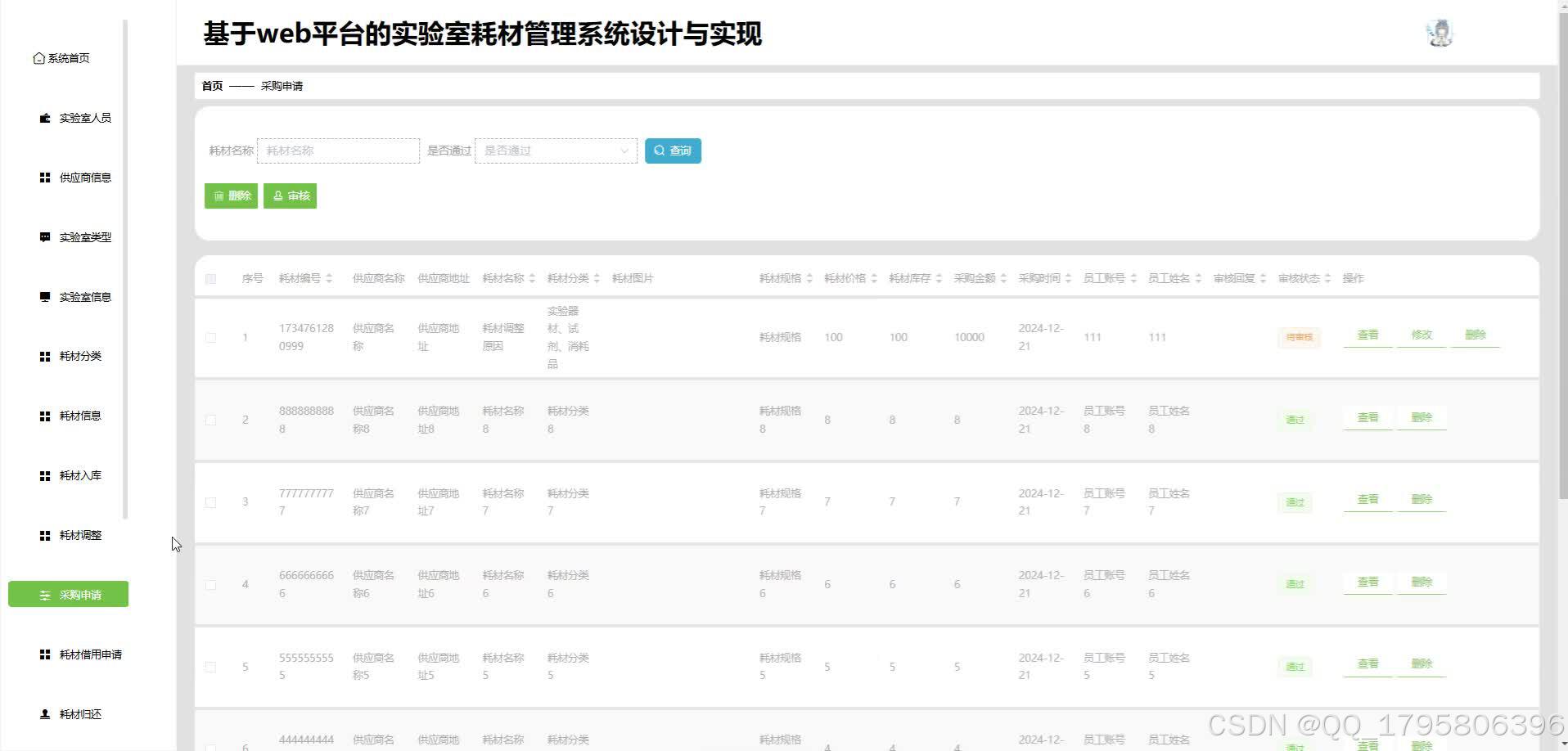Viewport: 1568px width, 751px height.
Task: Click the 通过 status tag in row 2
Action: coord(1295,420)
